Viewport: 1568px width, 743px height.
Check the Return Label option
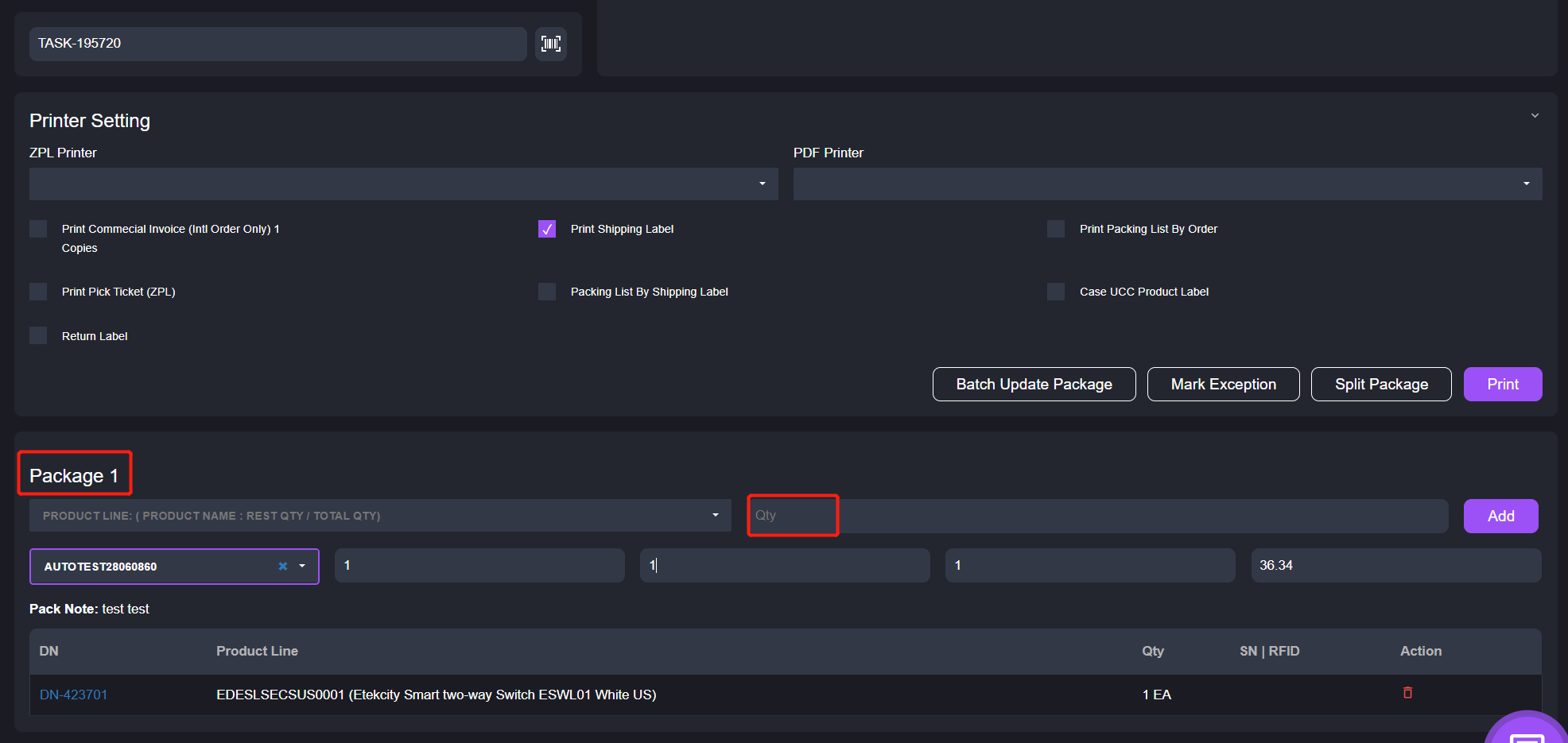(38, 336)
